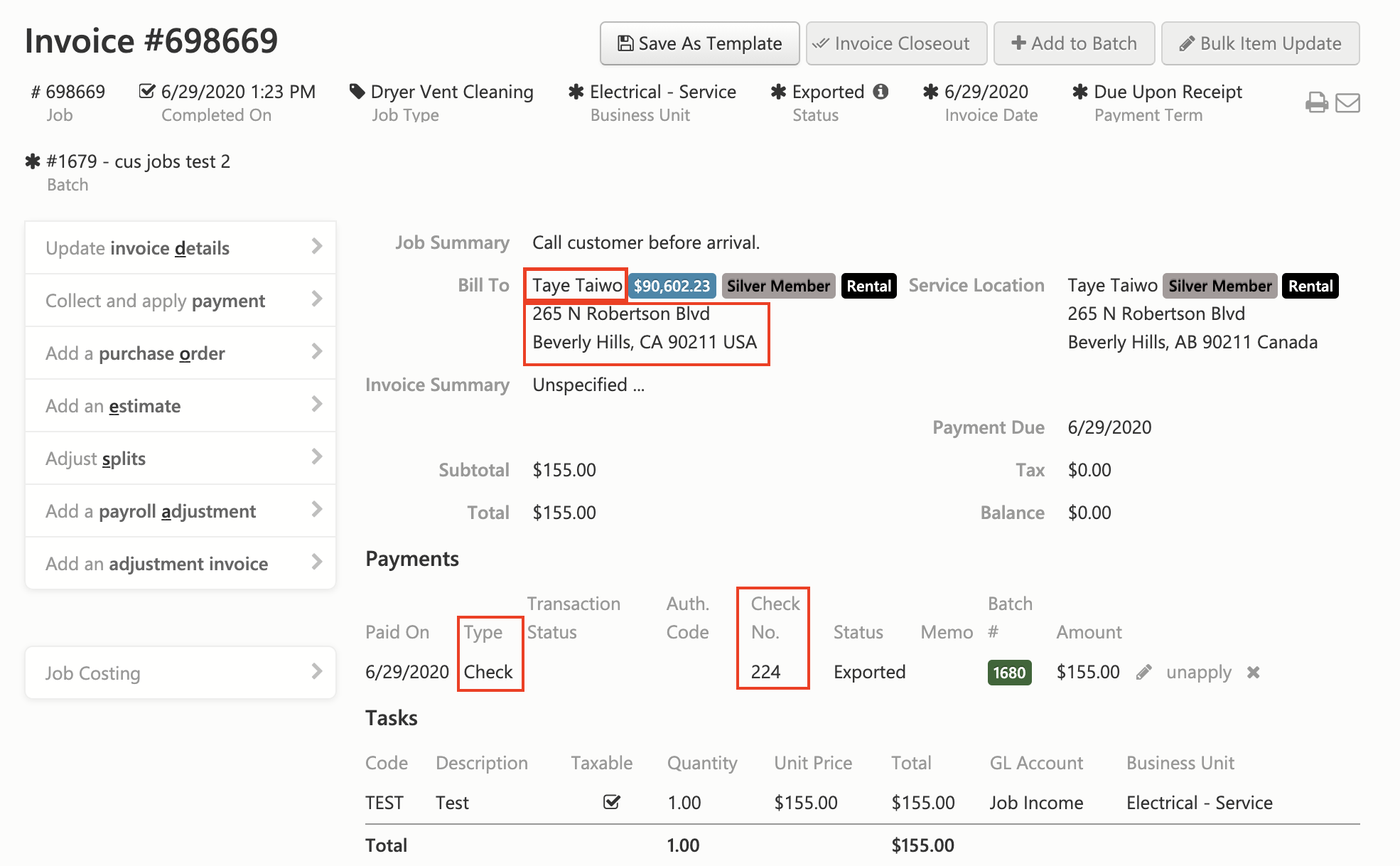Click the X icon to delete payment

(1254, 672)
